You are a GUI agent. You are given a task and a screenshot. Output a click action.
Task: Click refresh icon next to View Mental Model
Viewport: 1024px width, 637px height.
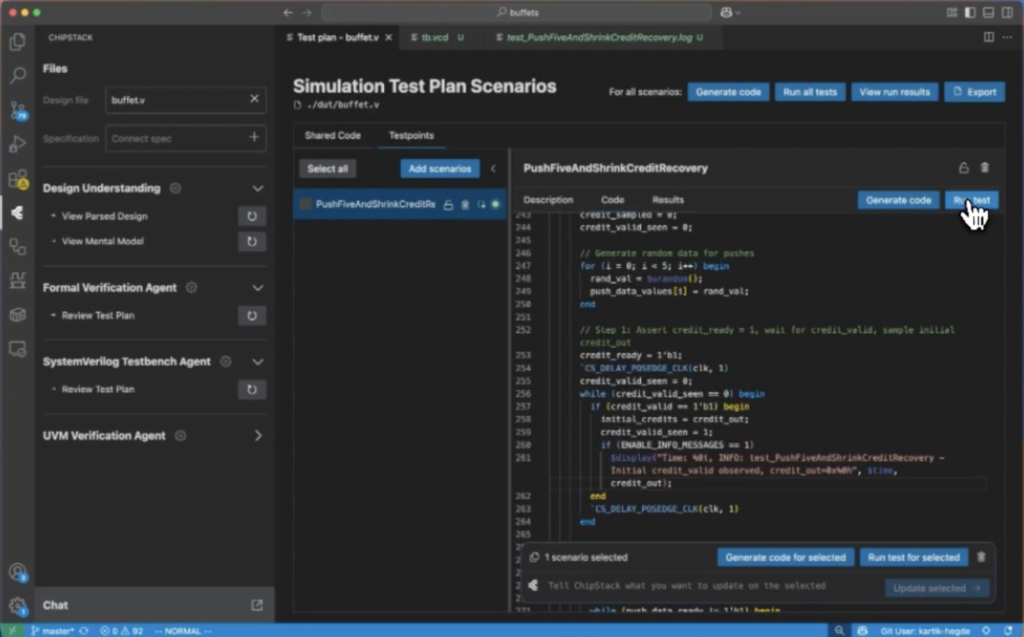coord(252,241)
